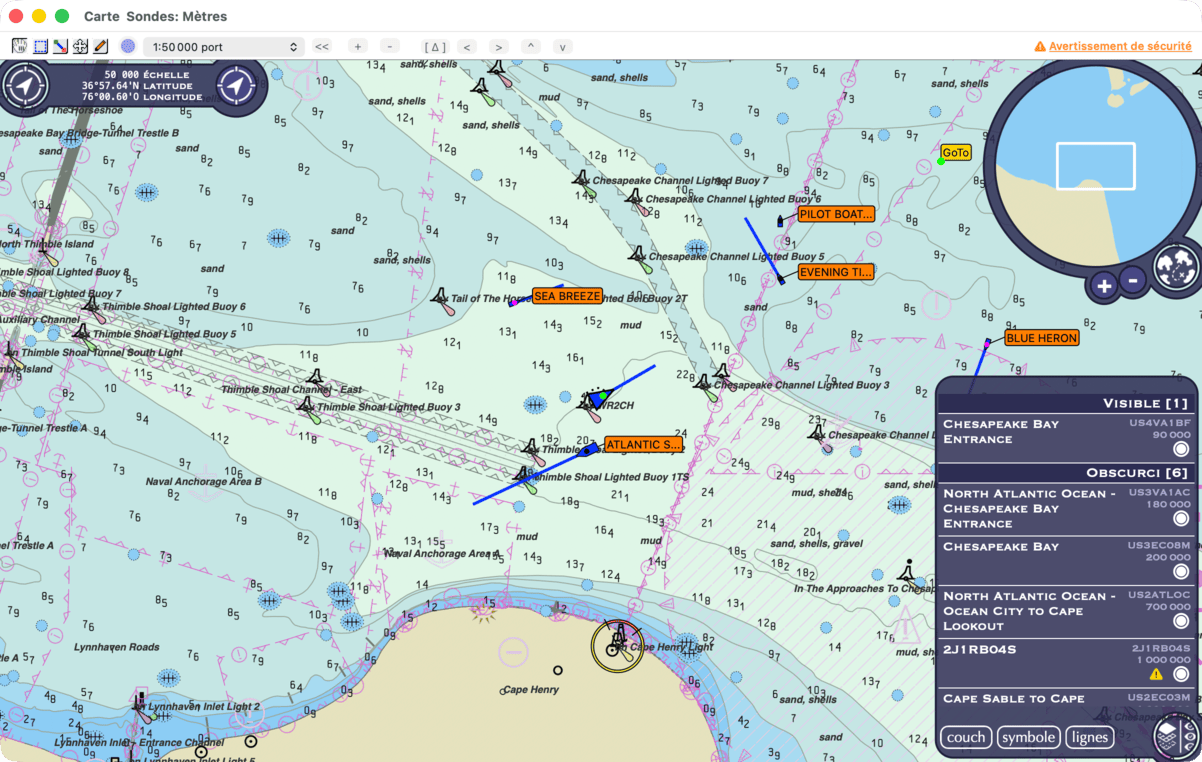This screenshot has width=1202, height=762.
Task: Pick the four-arrow move tool
Action: coord(80,46)
